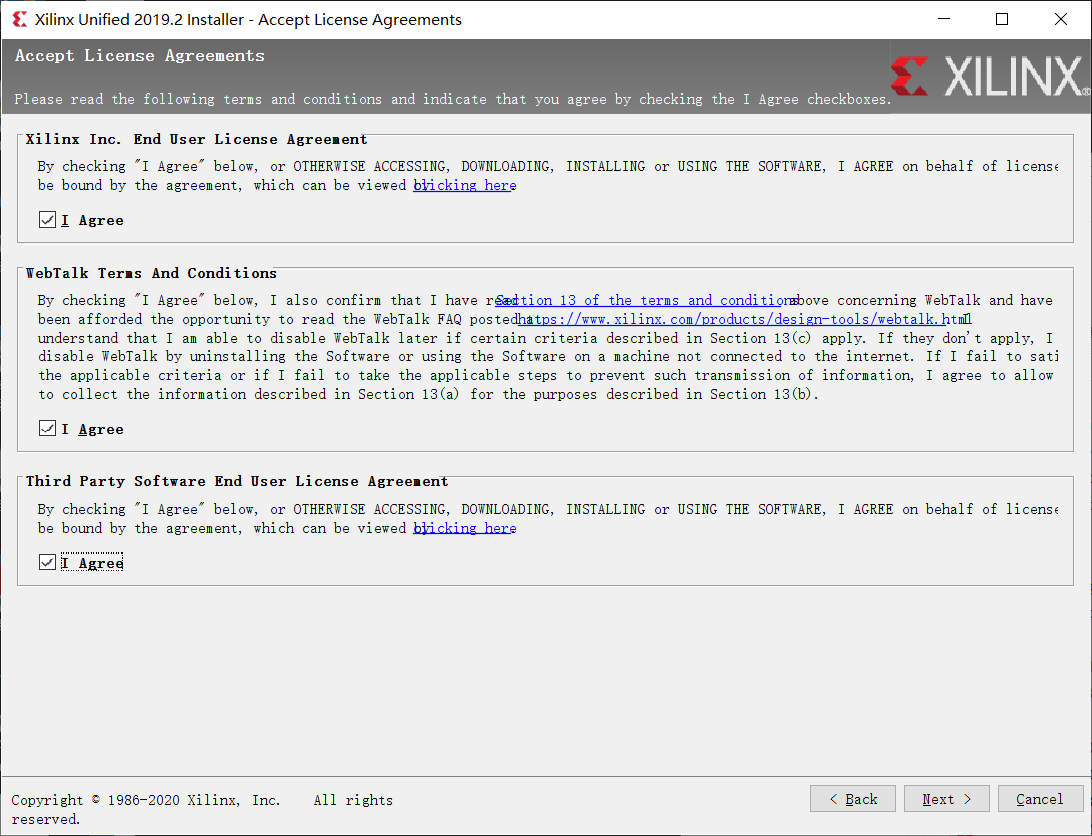The image size is (1092, 836).
Task: Proceed with the Next button
Action: pos(946,799)
